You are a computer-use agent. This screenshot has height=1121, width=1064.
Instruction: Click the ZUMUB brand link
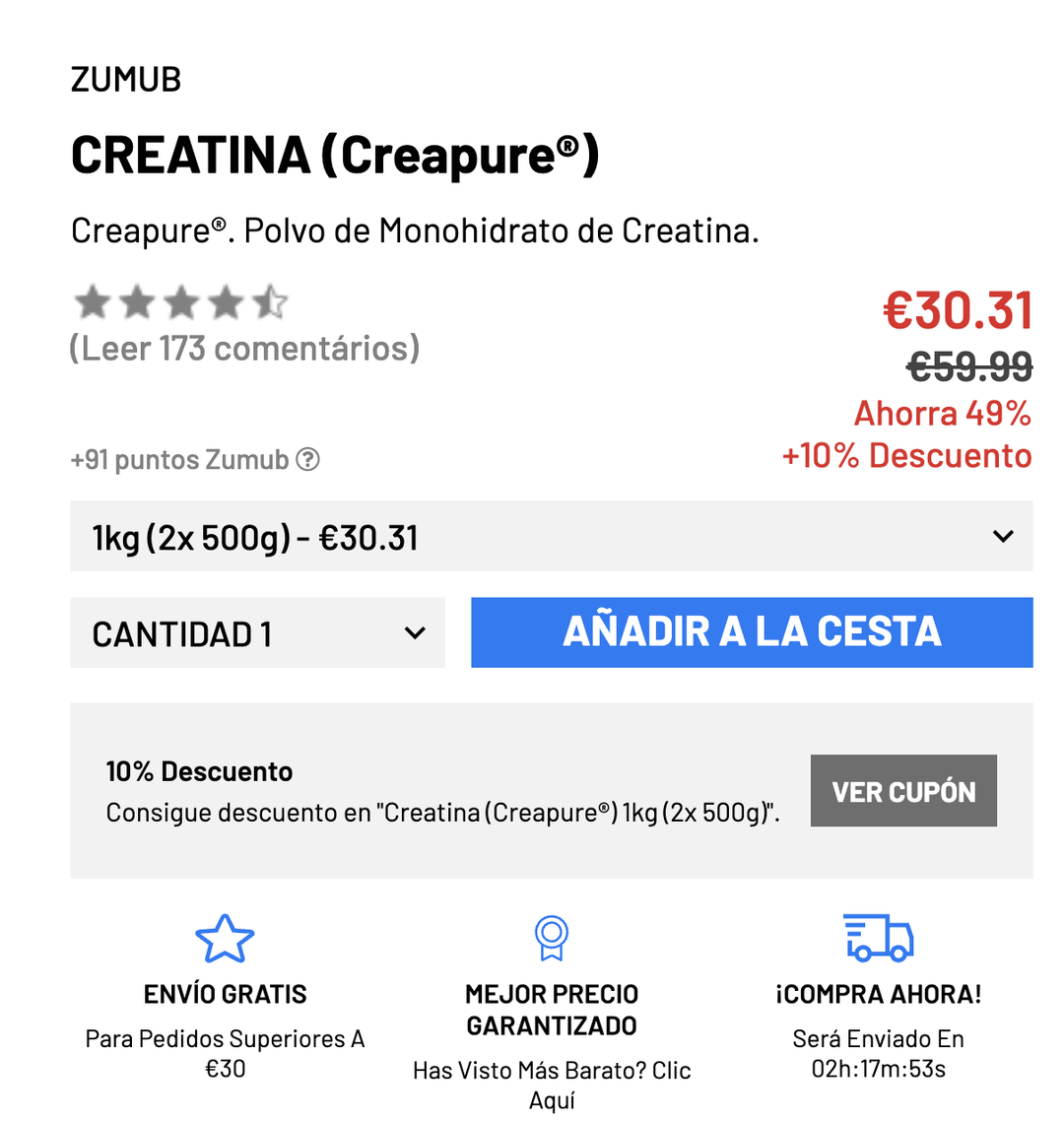(126, 80)
